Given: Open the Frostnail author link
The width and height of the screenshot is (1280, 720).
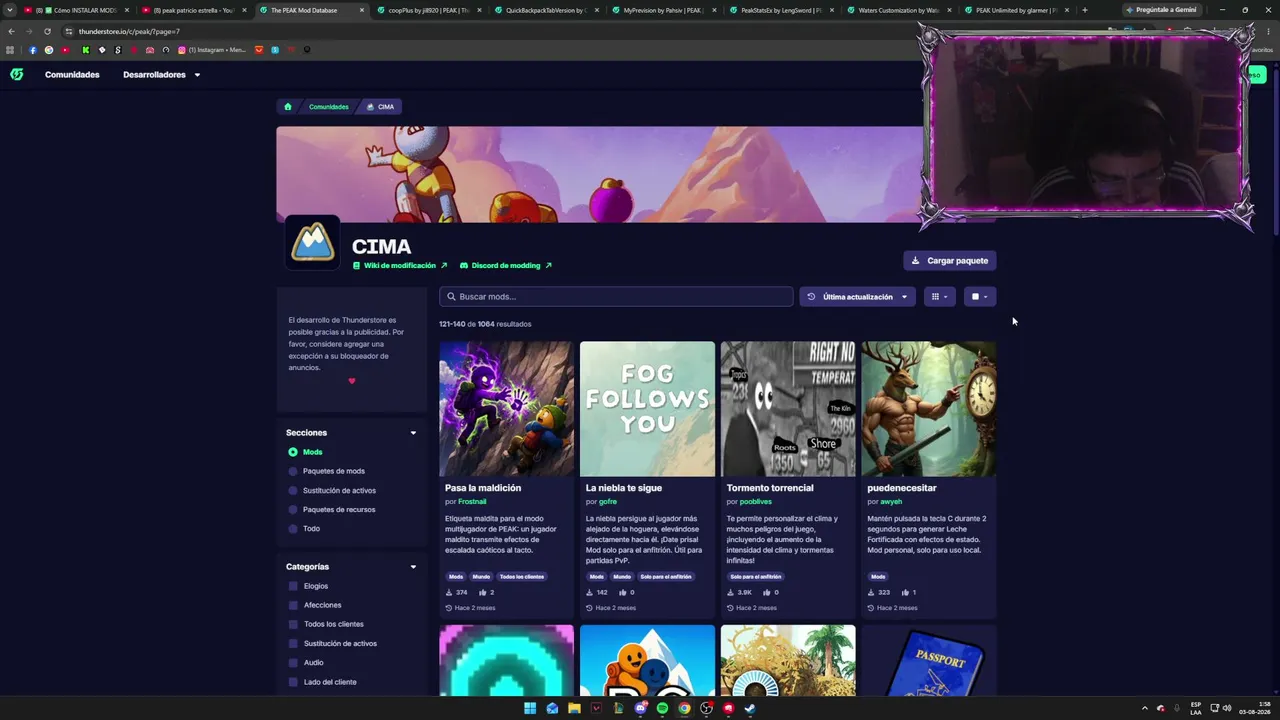Looking at the screenshot, I should click(x=472, y=502).
